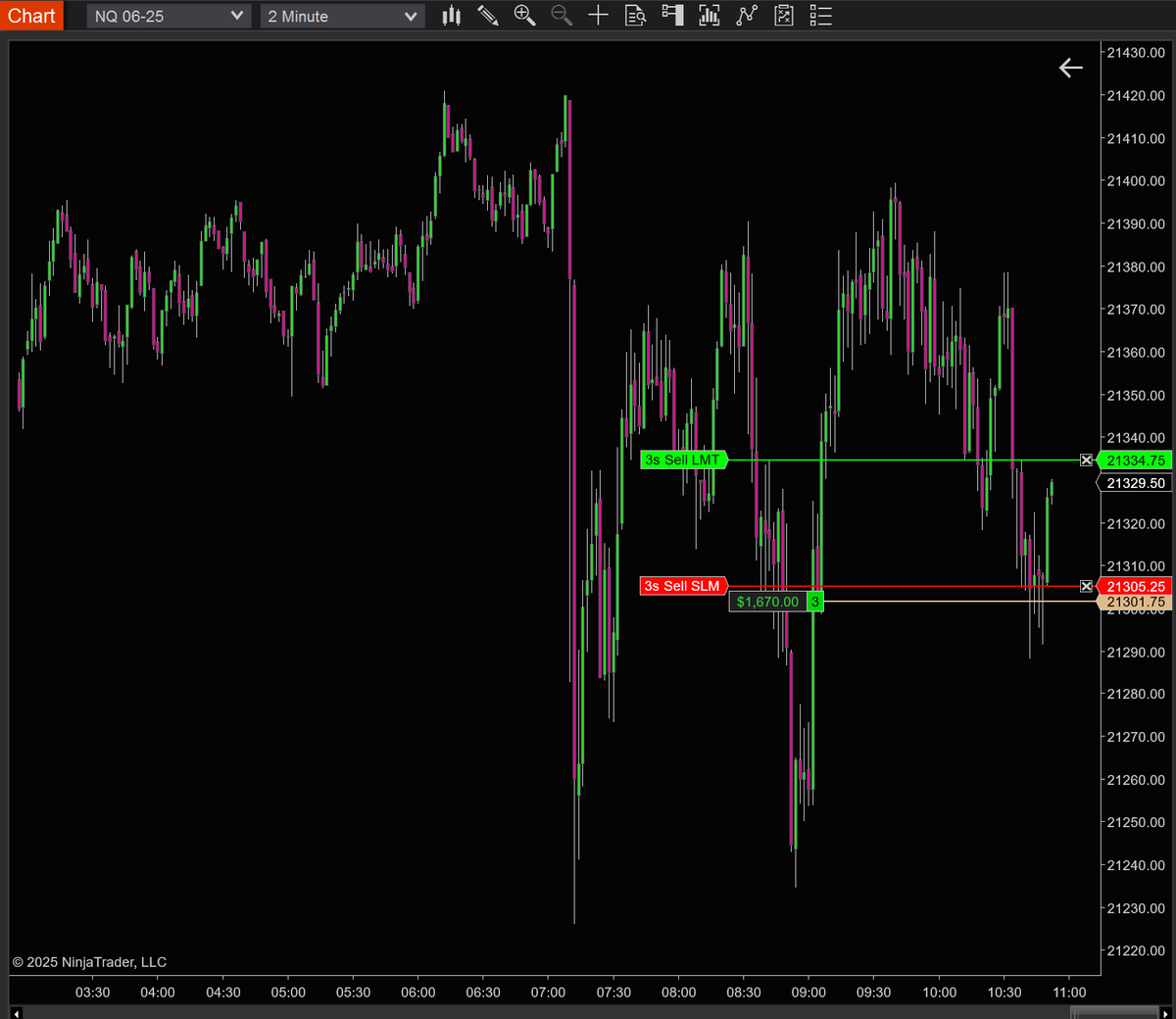1176x1019 pixels.
Task: Click the zoom out magnifier
Action: (x=562, y=16)
